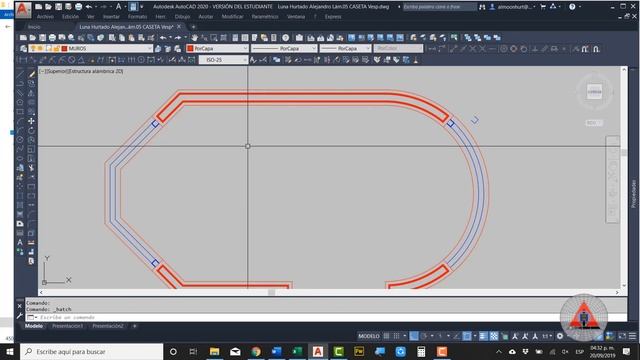Toggle the MUROS layer lock icon
Image resolution: width=640 pixels, height=360 pixels.
[x=56, y=49]
